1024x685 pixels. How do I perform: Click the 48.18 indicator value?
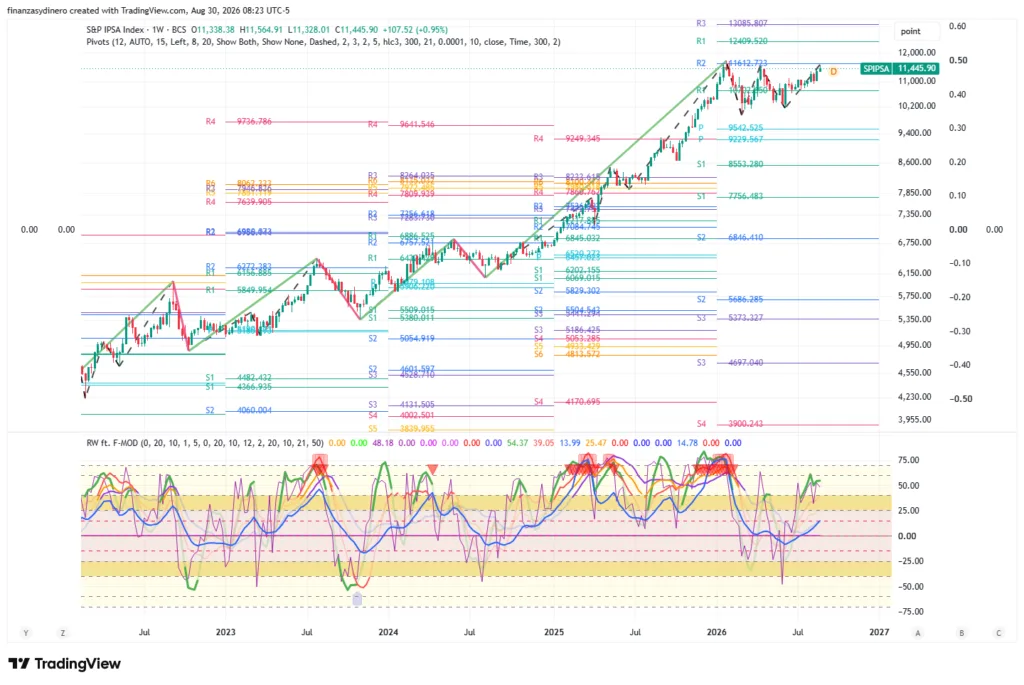[382, 443]
